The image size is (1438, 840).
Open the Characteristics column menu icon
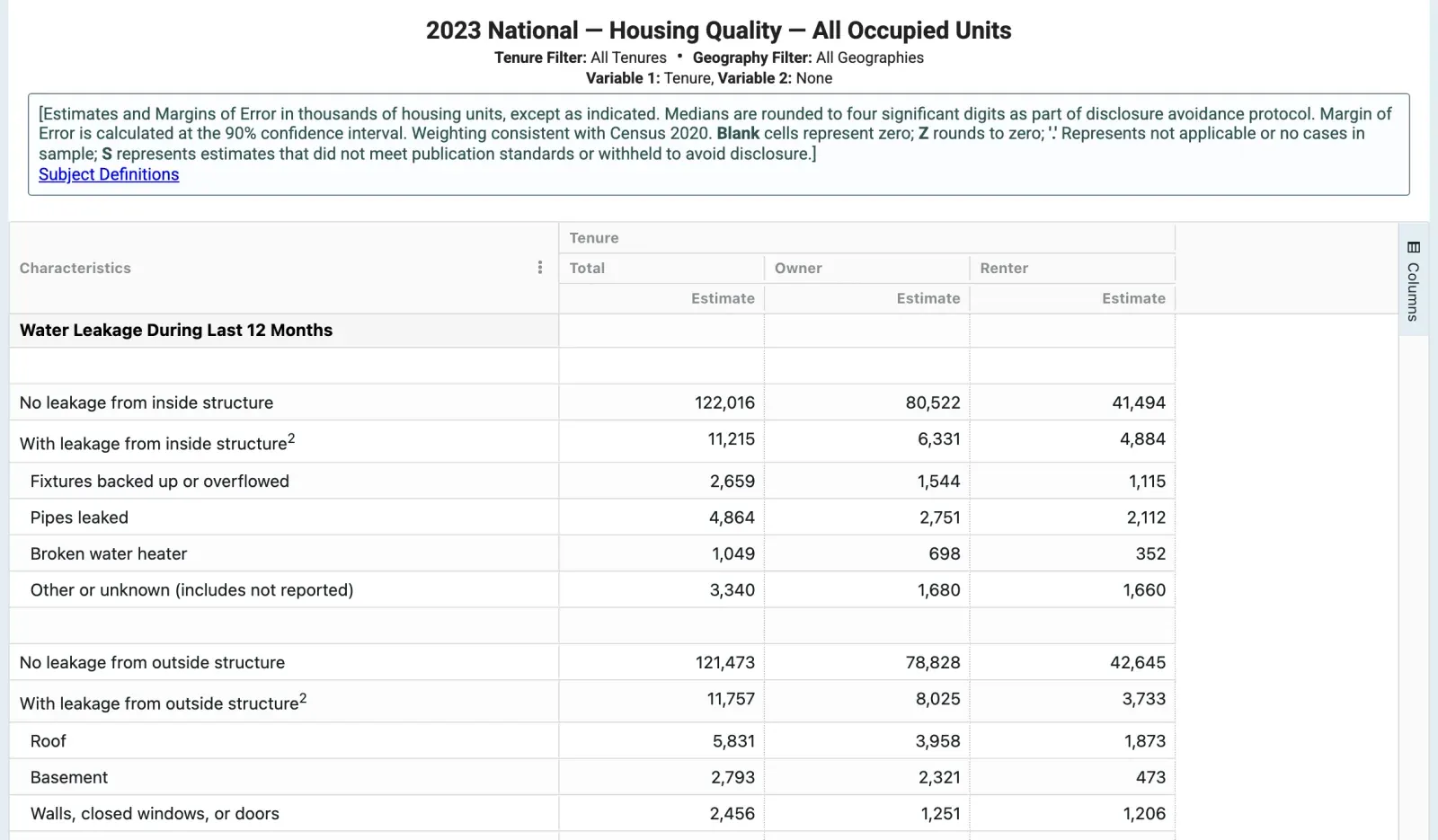539,268
